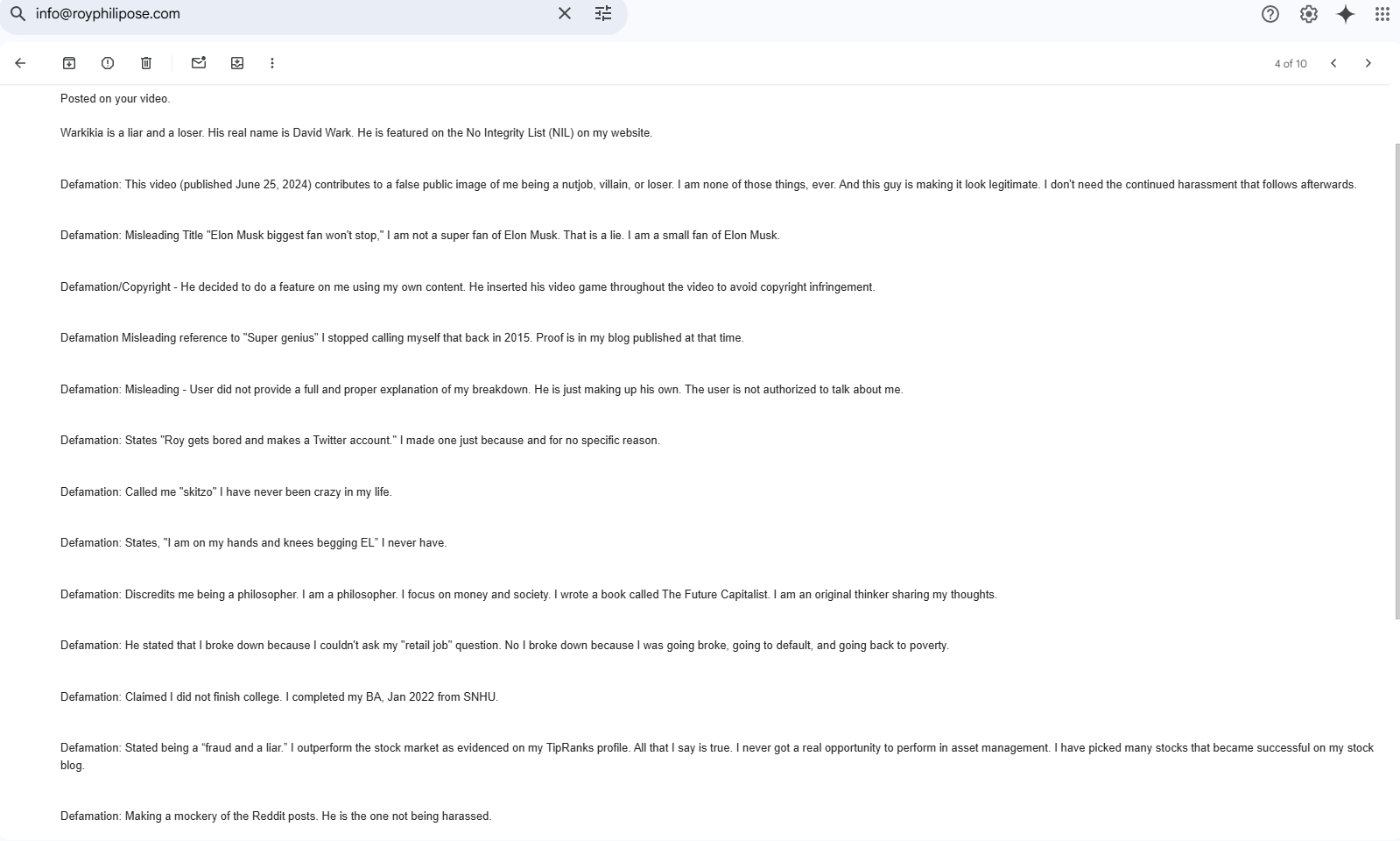
Task: Click the paragraph mentioning 'published June 25, 2024'
Action: [708, 185]
